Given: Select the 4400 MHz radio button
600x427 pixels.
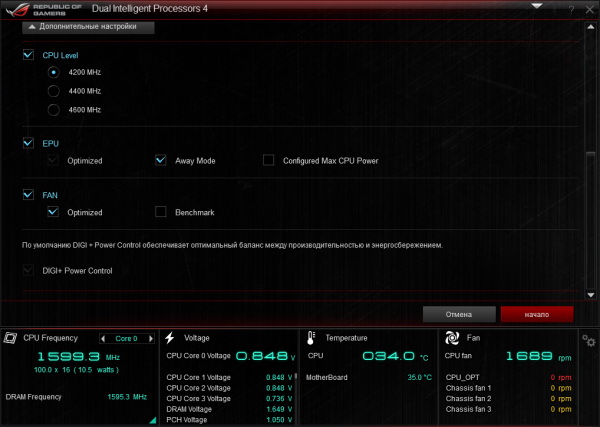Looking at the screenshot, I should [54, 91].
